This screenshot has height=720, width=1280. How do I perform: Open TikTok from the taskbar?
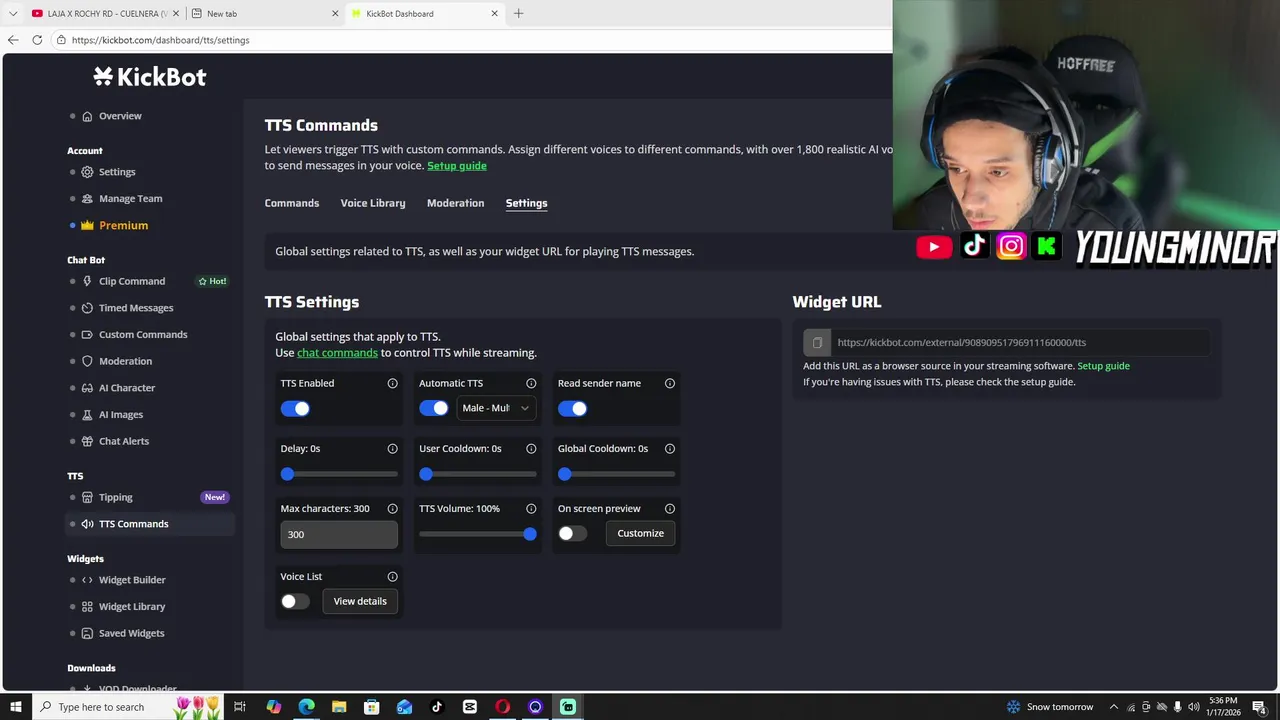pyautogui.click(x=437, y=707)
